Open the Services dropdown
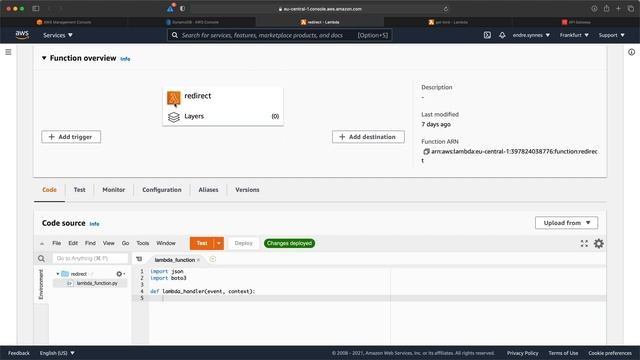This screenshot has width=640, height=360. point(58,35)
